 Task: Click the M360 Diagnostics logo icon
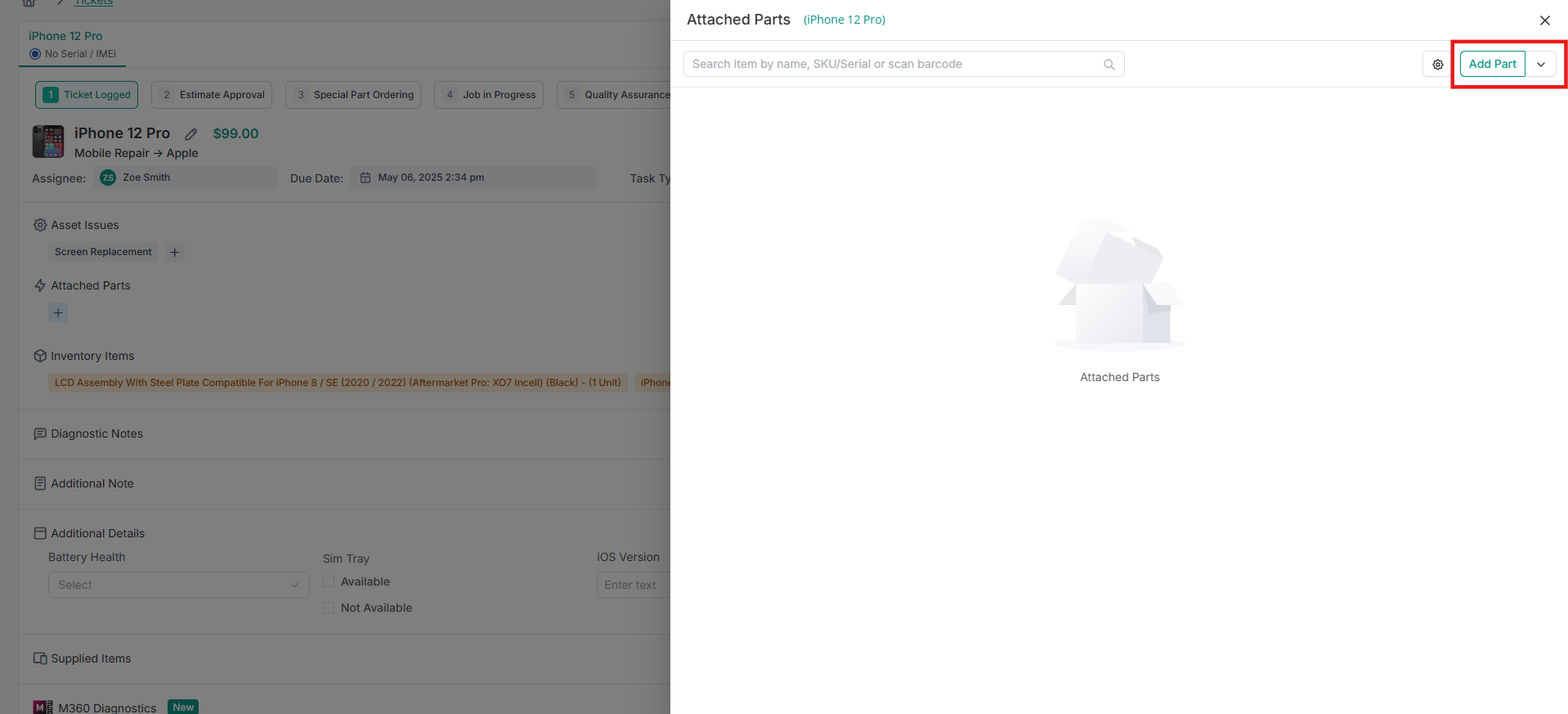(43, 707)
